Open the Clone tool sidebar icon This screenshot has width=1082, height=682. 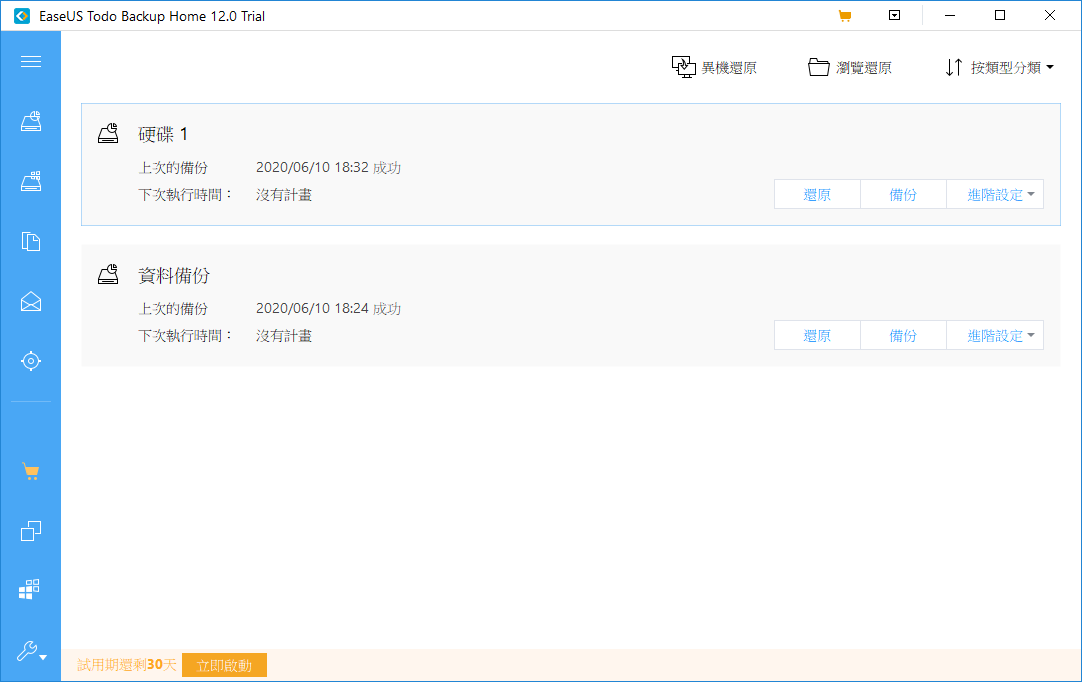(30, 531)
